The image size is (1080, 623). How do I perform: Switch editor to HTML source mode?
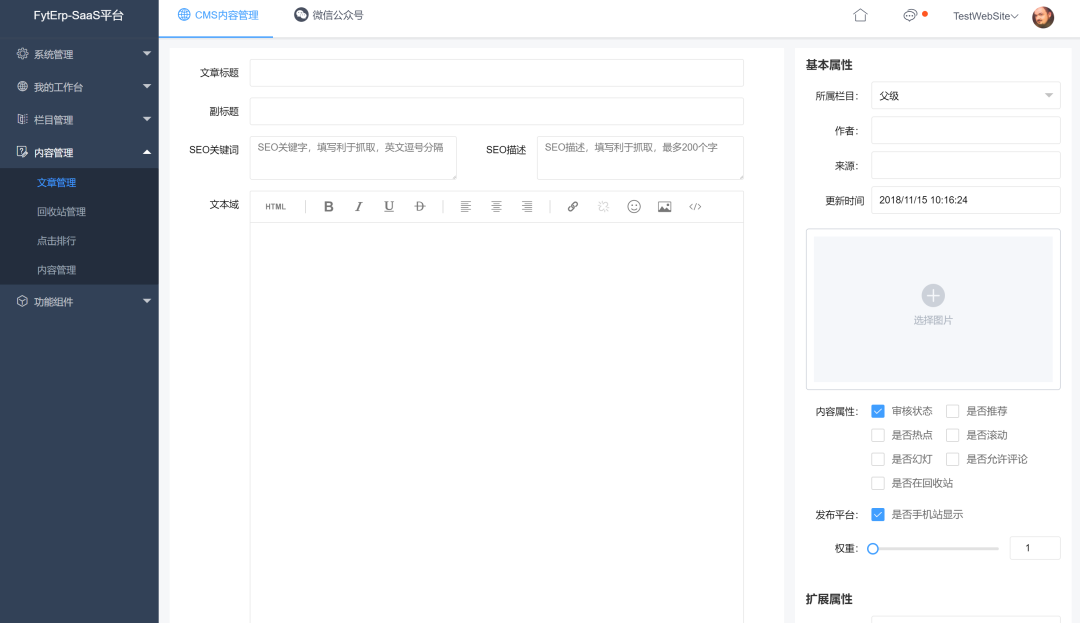pos(275,207)
